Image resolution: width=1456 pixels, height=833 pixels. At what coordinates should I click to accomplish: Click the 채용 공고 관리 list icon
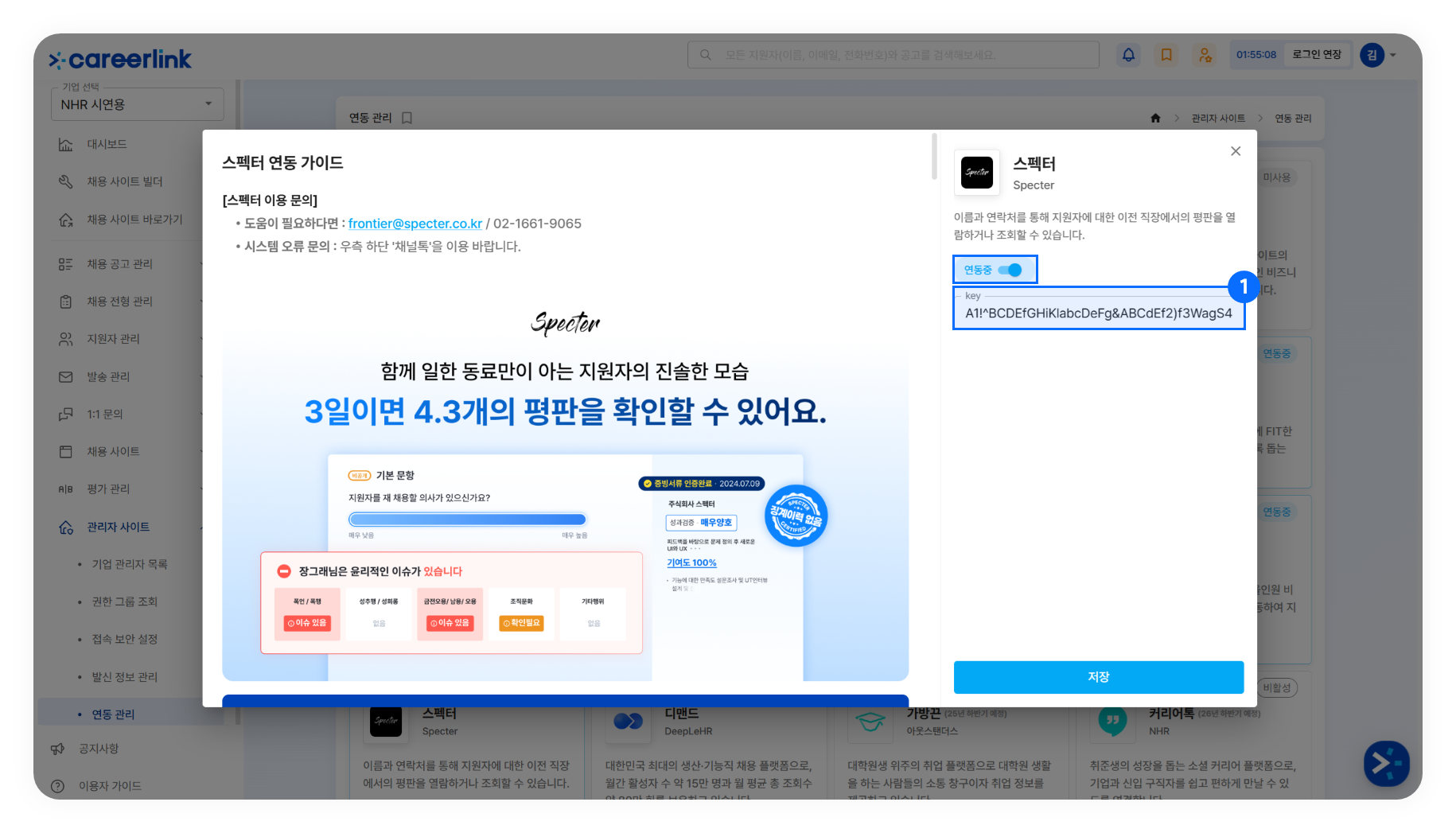[x=66, y=264]
